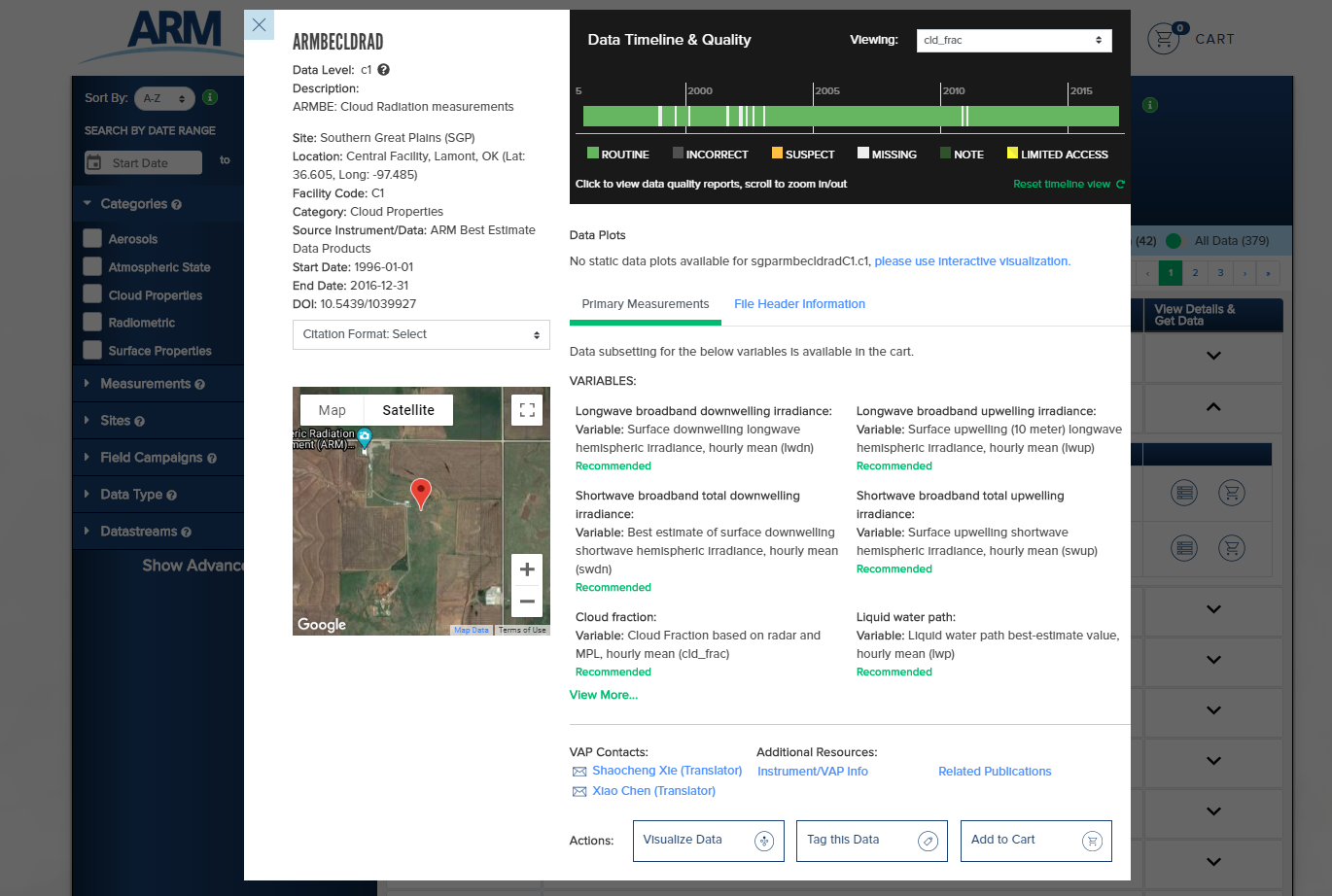Go to results page 1
Screen dimensions: 1332x896
point(1171,273)
